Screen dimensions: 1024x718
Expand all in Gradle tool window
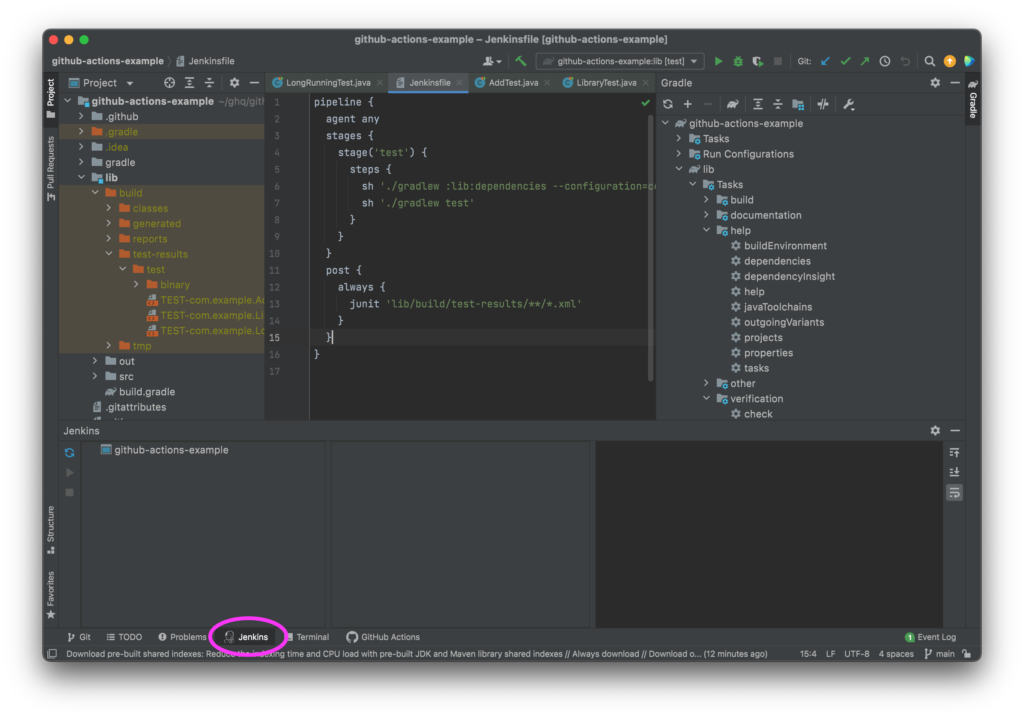tap(758, 104)
